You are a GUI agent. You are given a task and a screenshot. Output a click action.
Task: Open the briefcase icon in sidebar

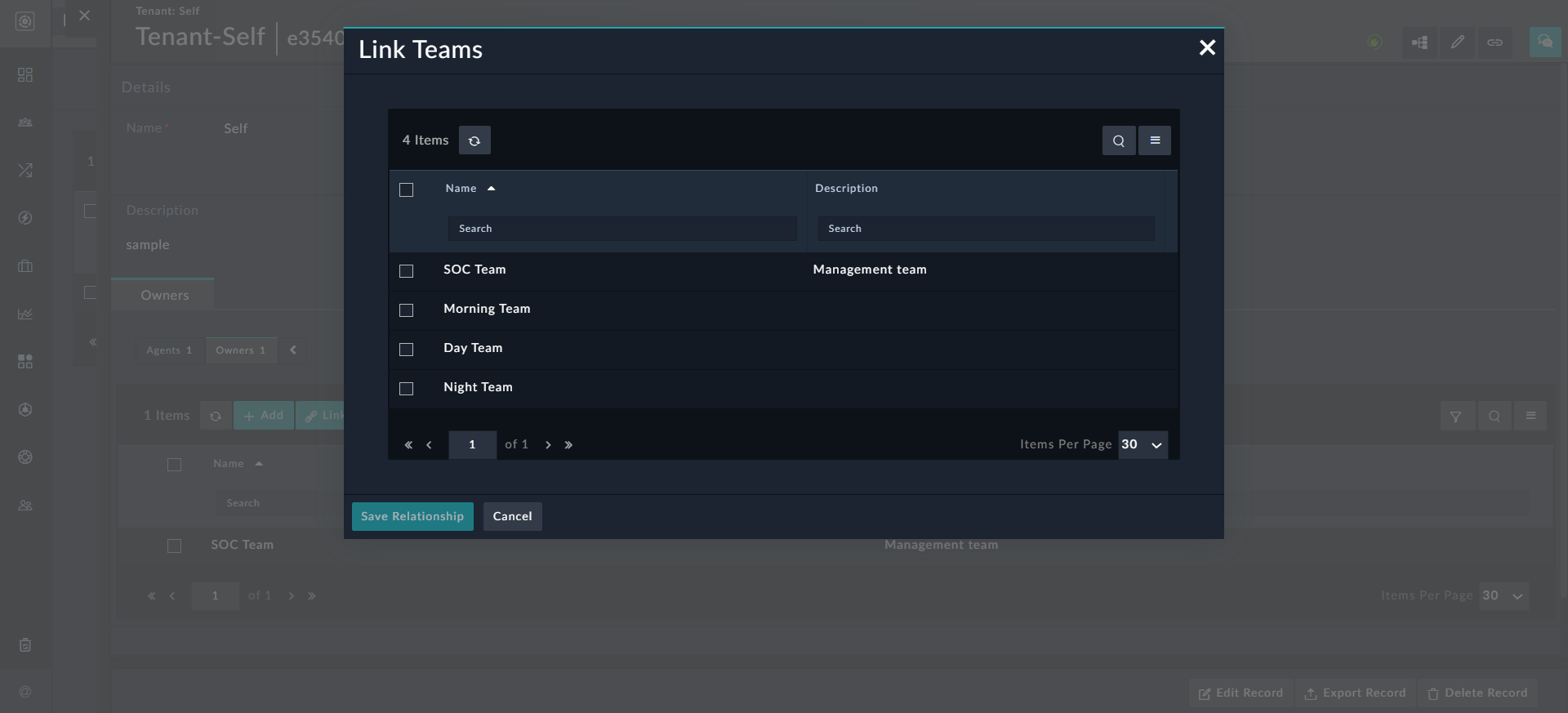click(25, 265)
